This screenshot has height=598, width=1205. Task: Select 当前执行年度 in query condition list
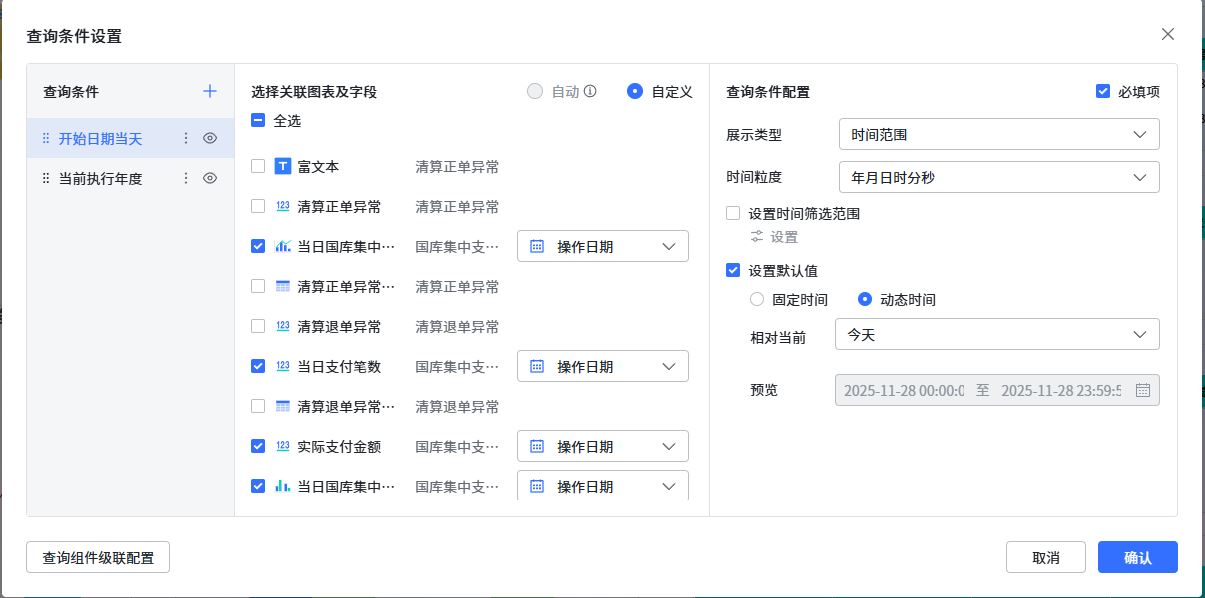[100, 179]
